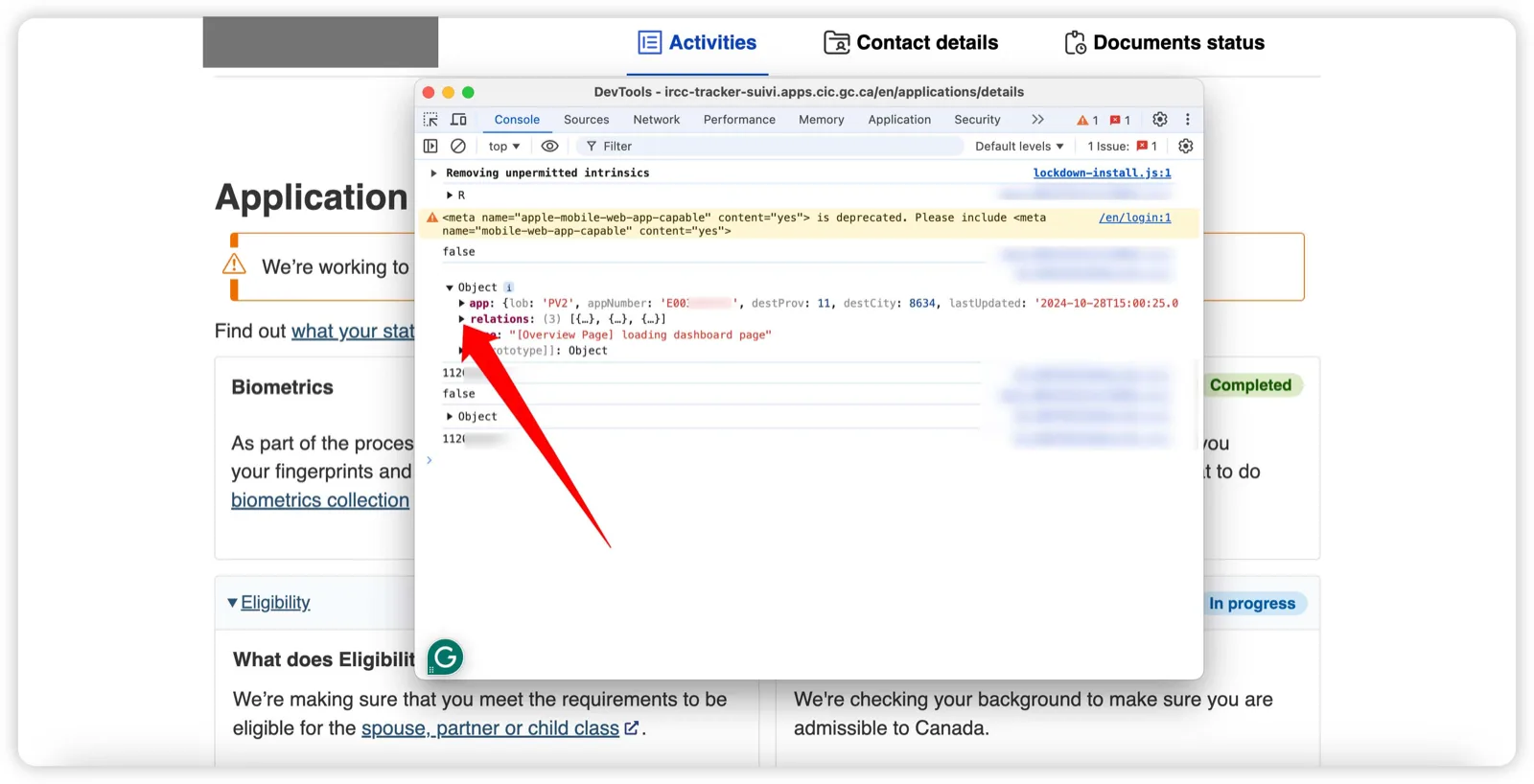Click the filter funnel icon
The width and height of the screenshot is (1534, 784).
(592, 147)
